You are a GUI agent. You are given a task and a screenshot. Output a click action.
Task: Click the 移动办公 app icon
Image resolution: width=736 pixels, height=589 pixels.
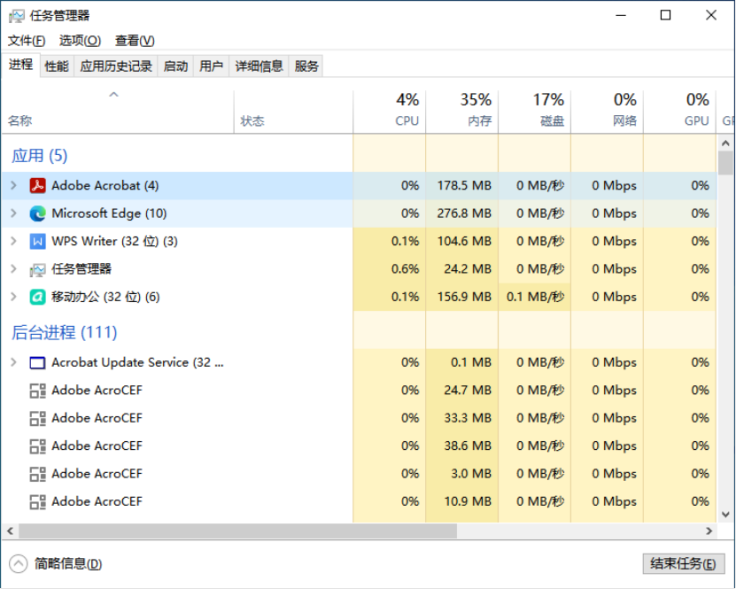tap(38, 297)
